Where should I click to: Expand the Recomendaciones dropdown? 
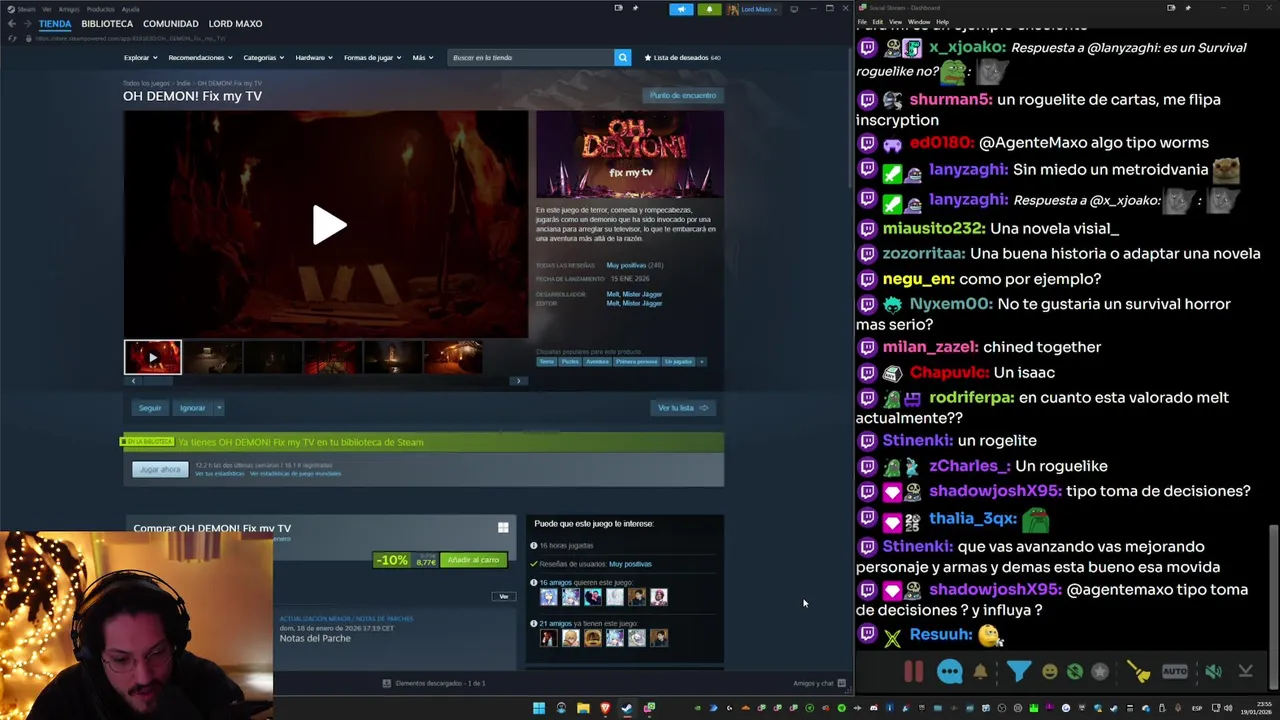click(x=199, y=57)
